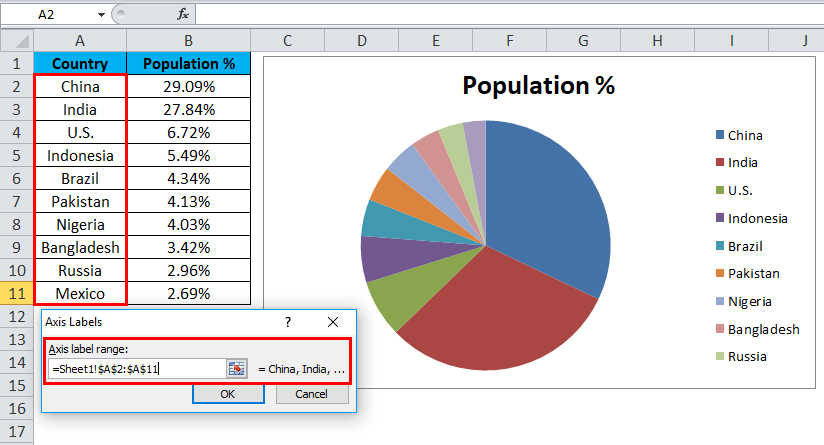Click the Mexico cell in column A
This screenshot has height=445, width=824.
point(80,293)
